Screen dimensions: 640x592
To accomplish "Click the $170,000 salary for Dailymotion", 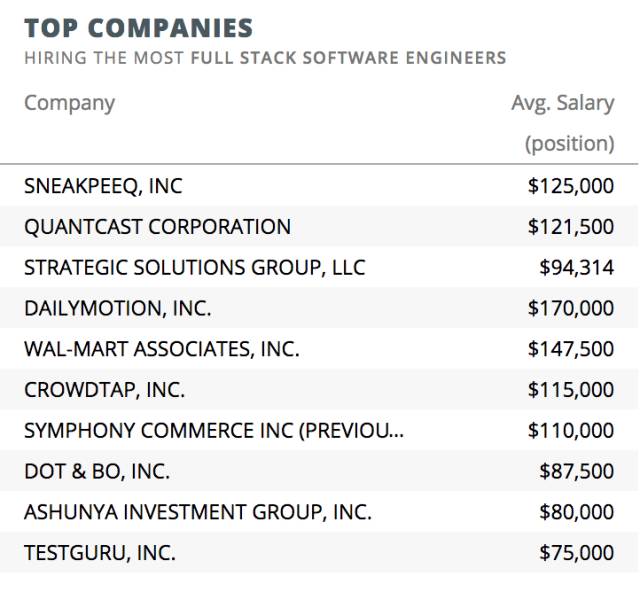I will pos(570,309).
